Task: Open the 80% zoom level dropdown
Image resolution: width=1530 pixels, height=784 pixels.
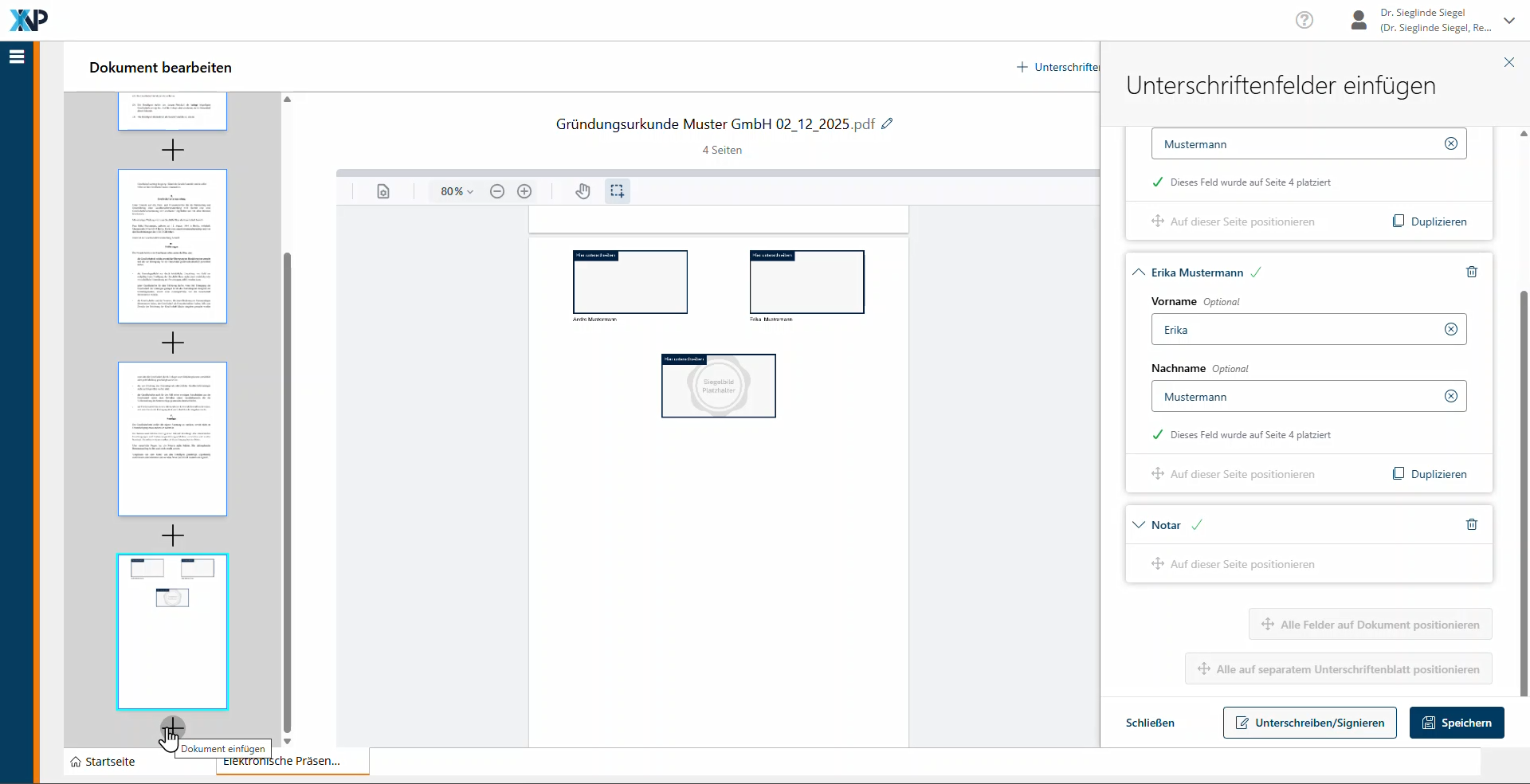Action: click(457, 191)
